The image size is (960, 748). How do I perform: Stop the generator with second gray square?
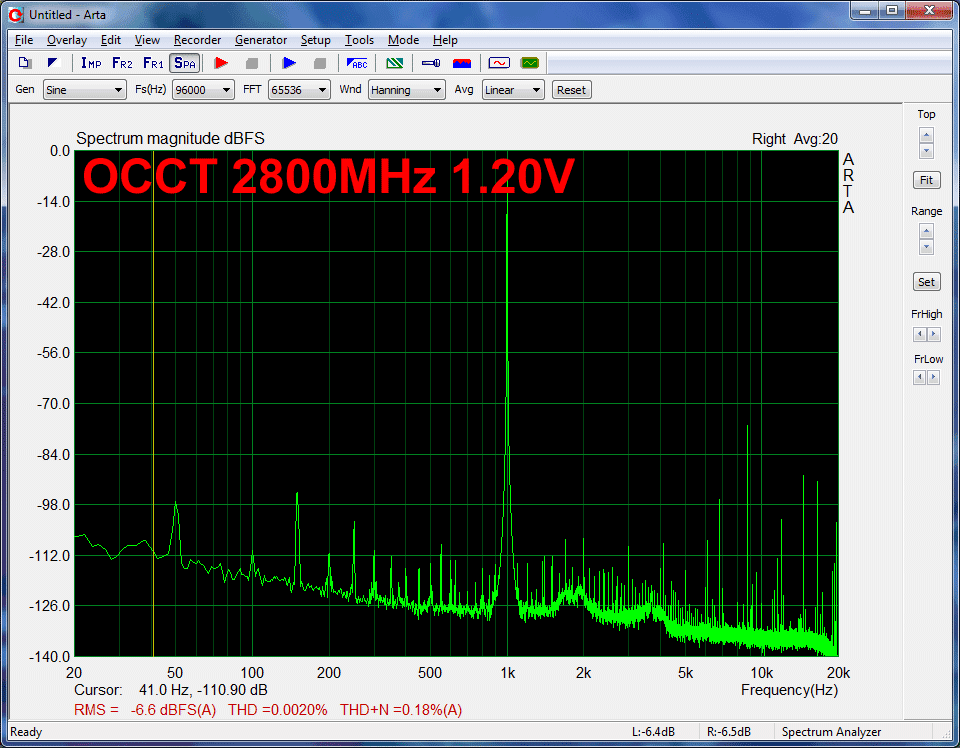[x=320, y=63]
